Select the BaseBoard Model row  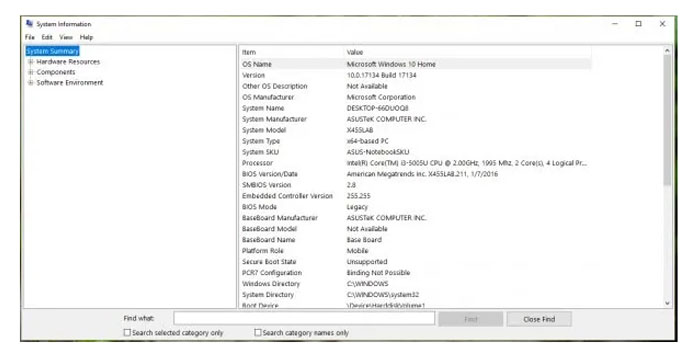(416, 229)
